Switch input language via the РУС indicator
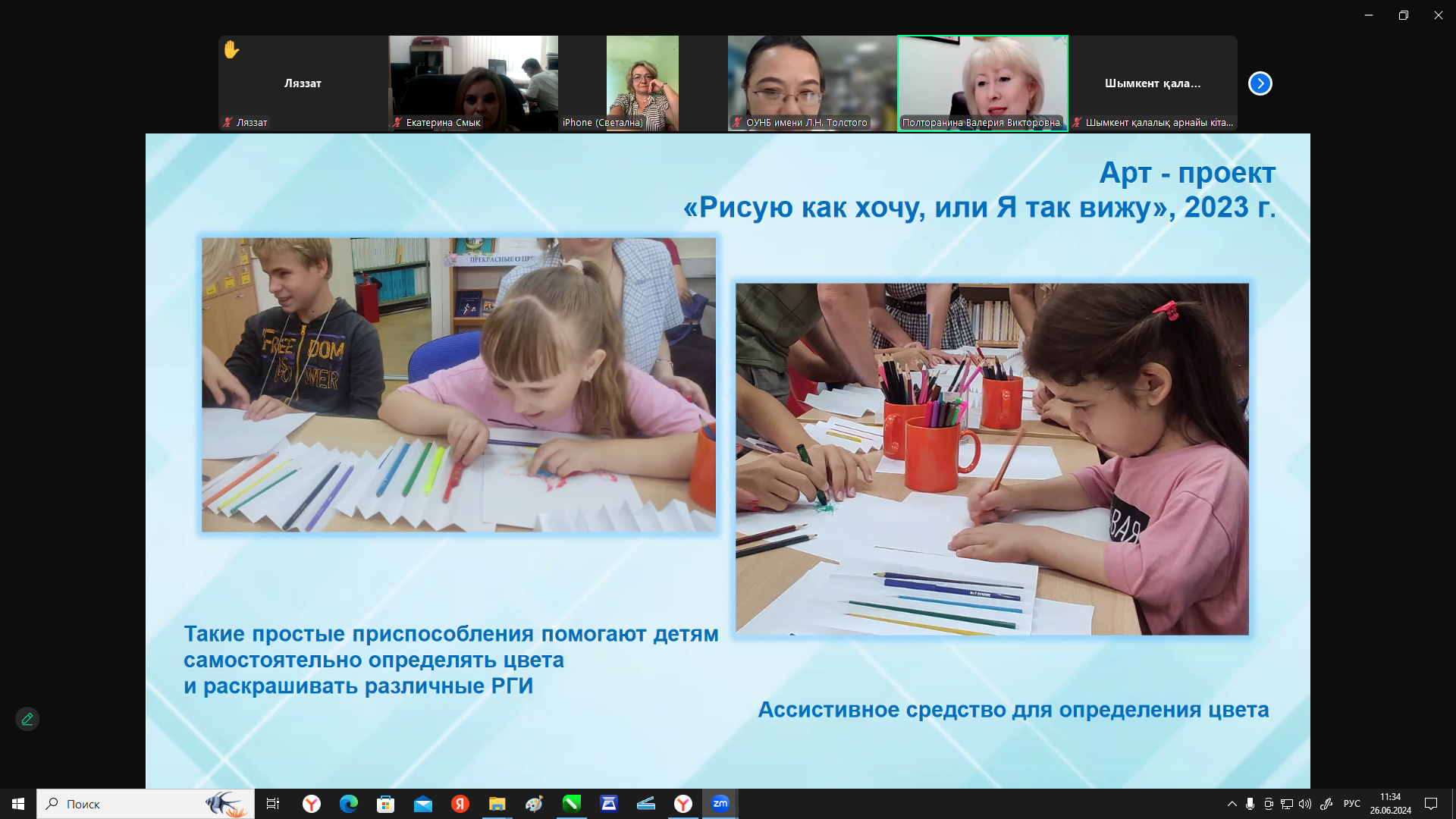The image size is (1456, 819). click(x=1352, y=804)
